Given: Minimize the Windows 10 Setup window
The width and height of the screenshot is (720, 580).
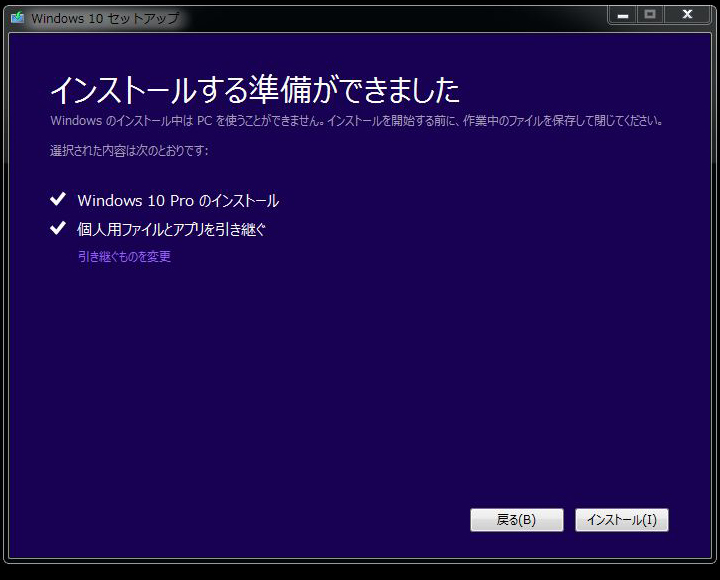Looking at the screenshot, I should click(623, 15).
